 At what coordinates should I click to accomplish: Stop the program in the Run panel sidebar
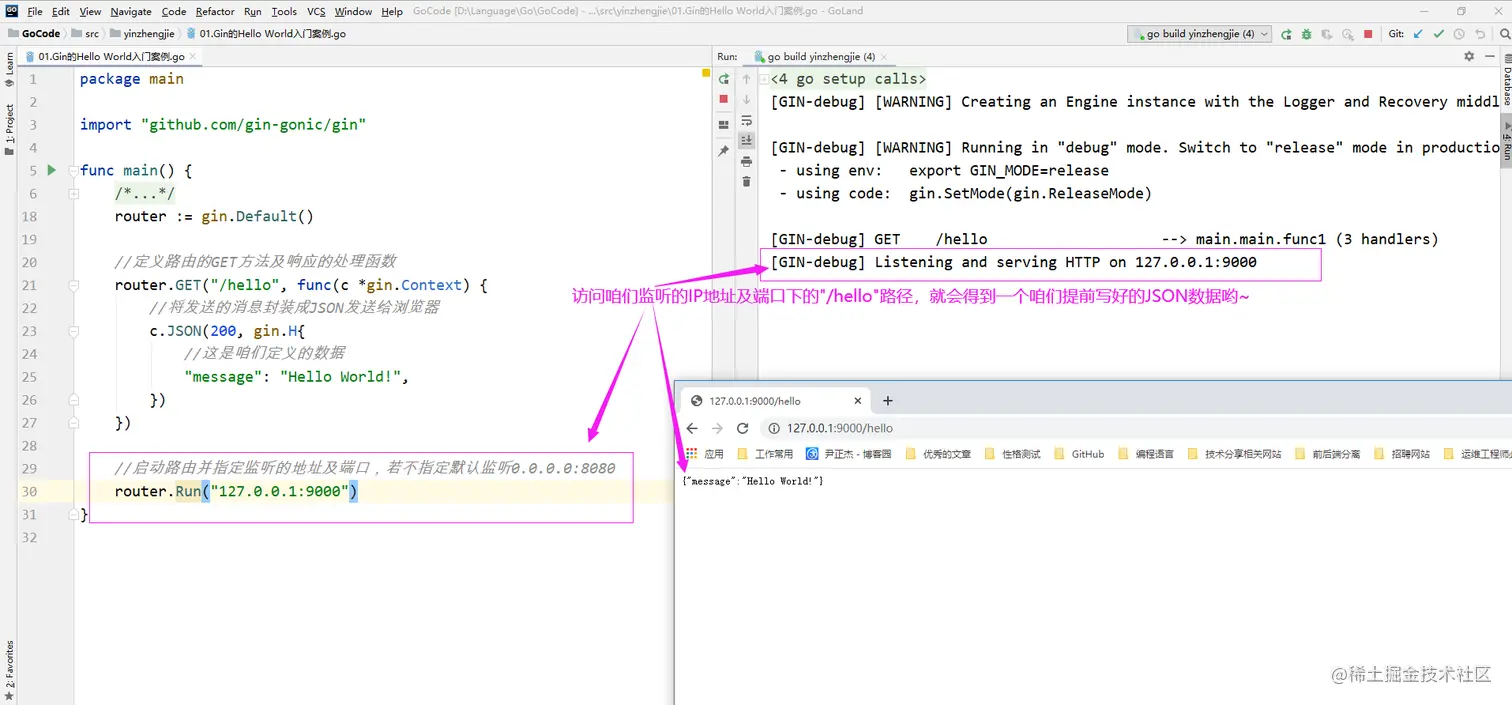click(724, 99)
